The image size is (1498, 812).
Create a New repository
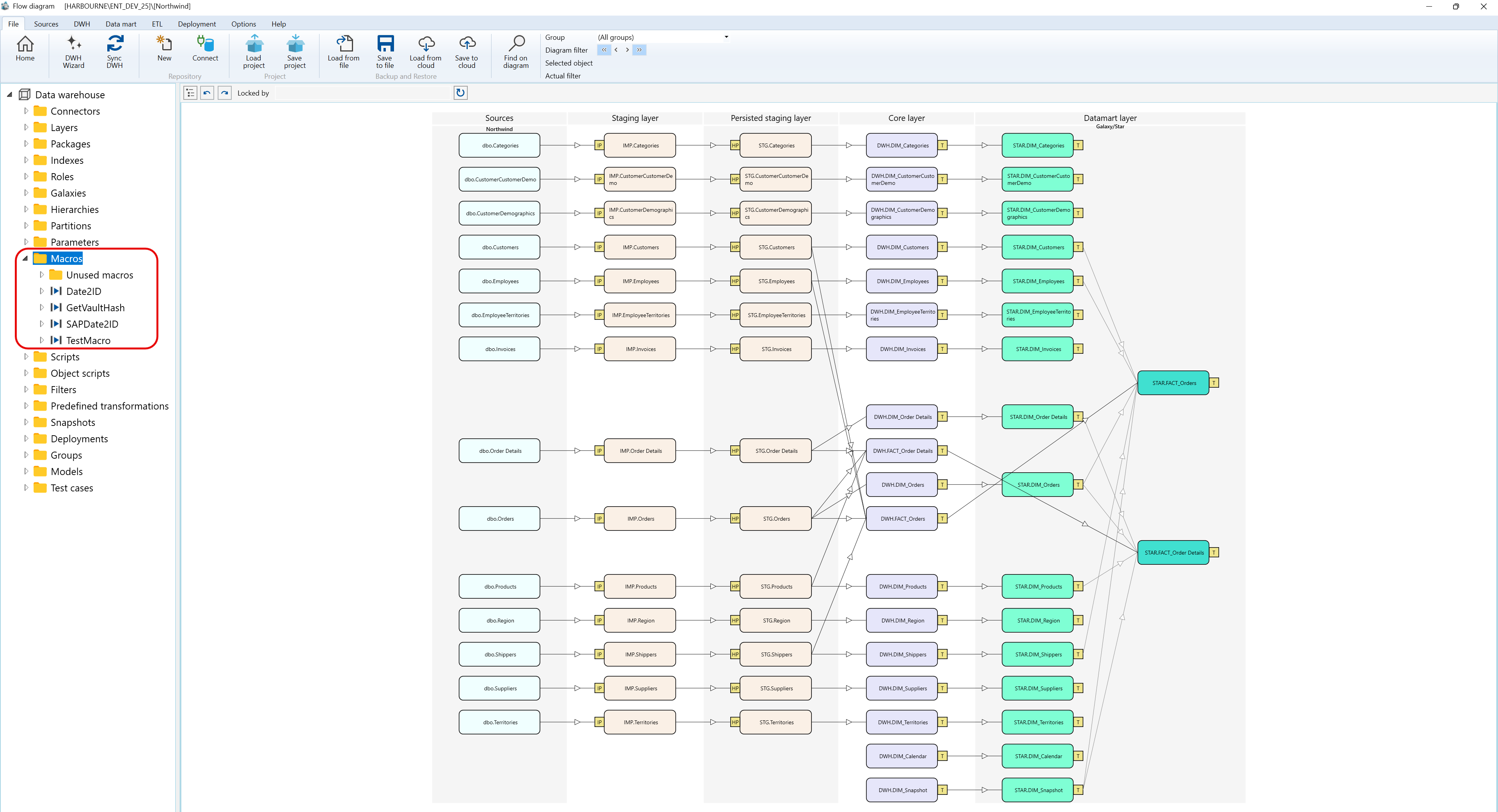click(x=165, y=49)
